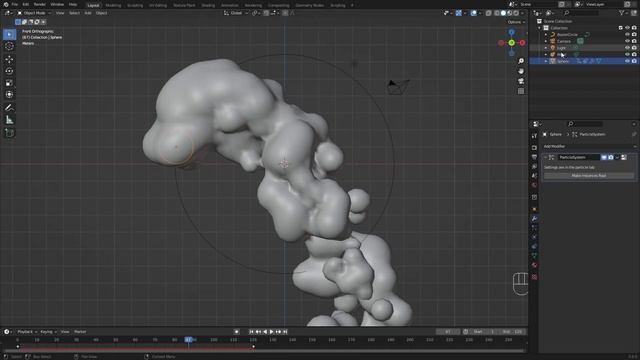Open the Modifier properties wrench tab
The width and height of the screenshot is (640, 360).
tap(534, 219)
